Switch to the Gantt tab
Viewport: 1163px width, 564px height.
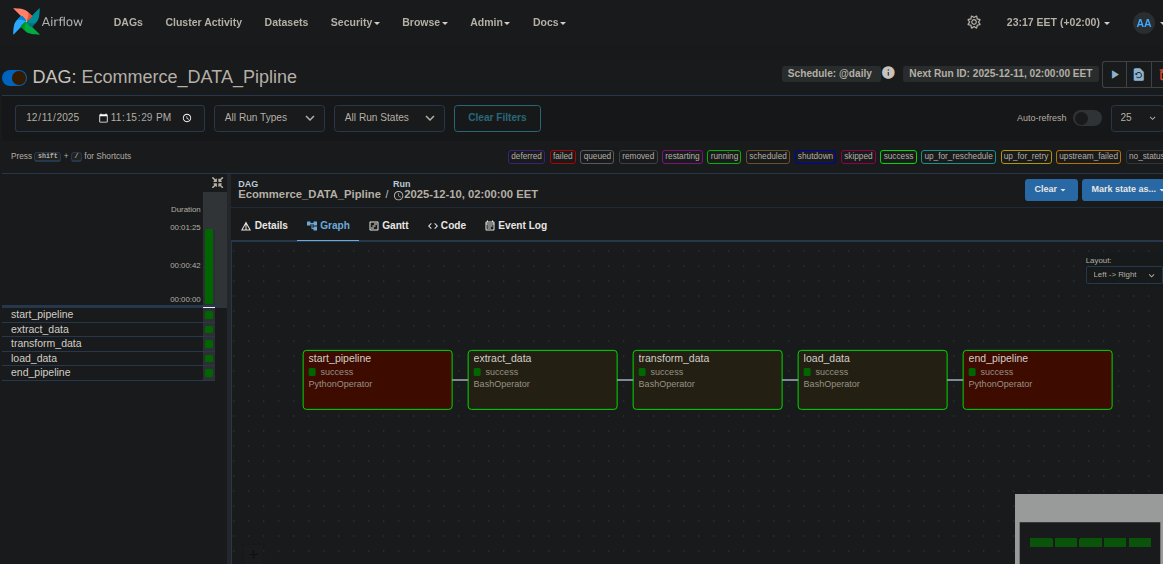tap(389, 226)
